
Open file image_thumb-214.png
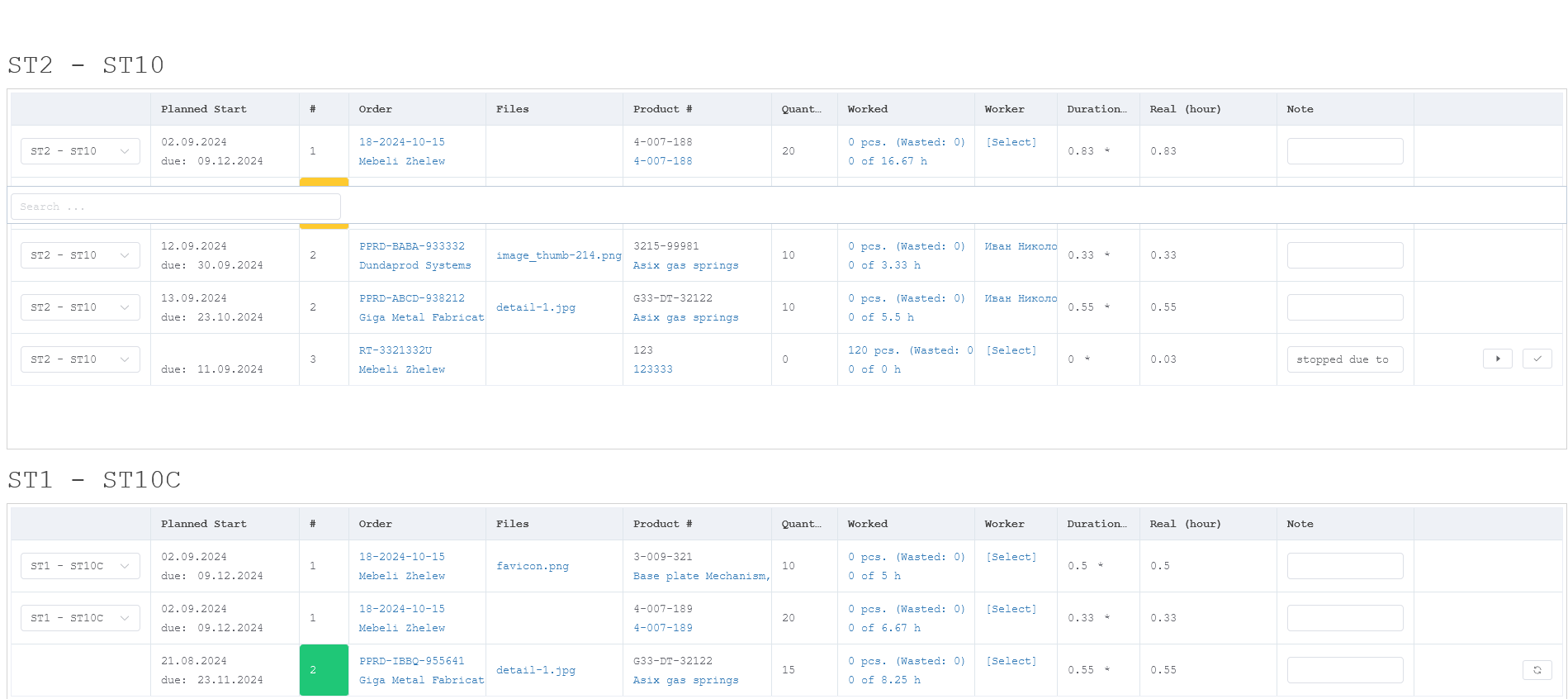pyautogui.click(x=558, y=255)
